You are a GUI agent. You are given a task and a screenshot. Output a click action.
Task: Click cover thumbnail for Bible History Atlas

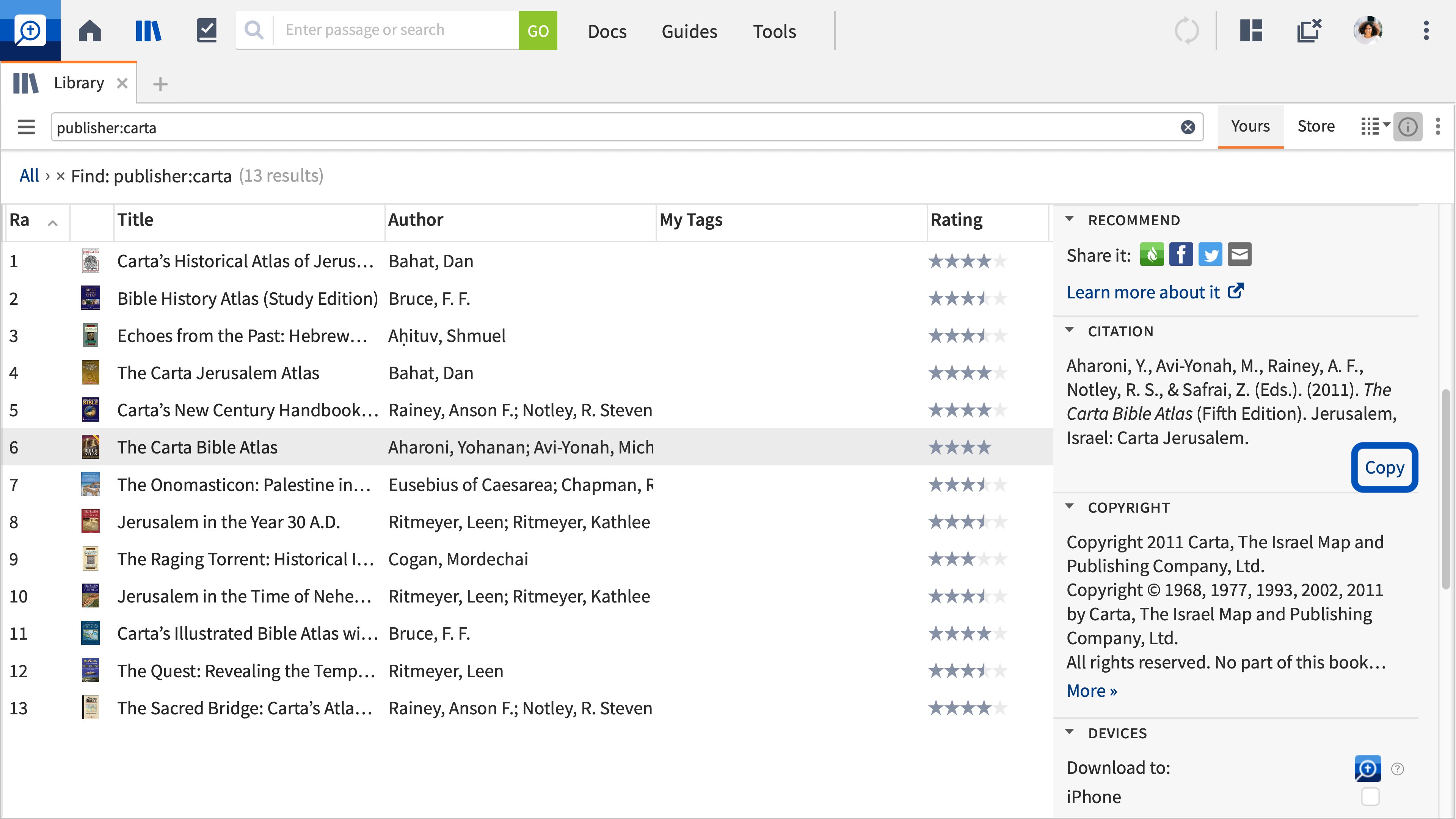91,298
